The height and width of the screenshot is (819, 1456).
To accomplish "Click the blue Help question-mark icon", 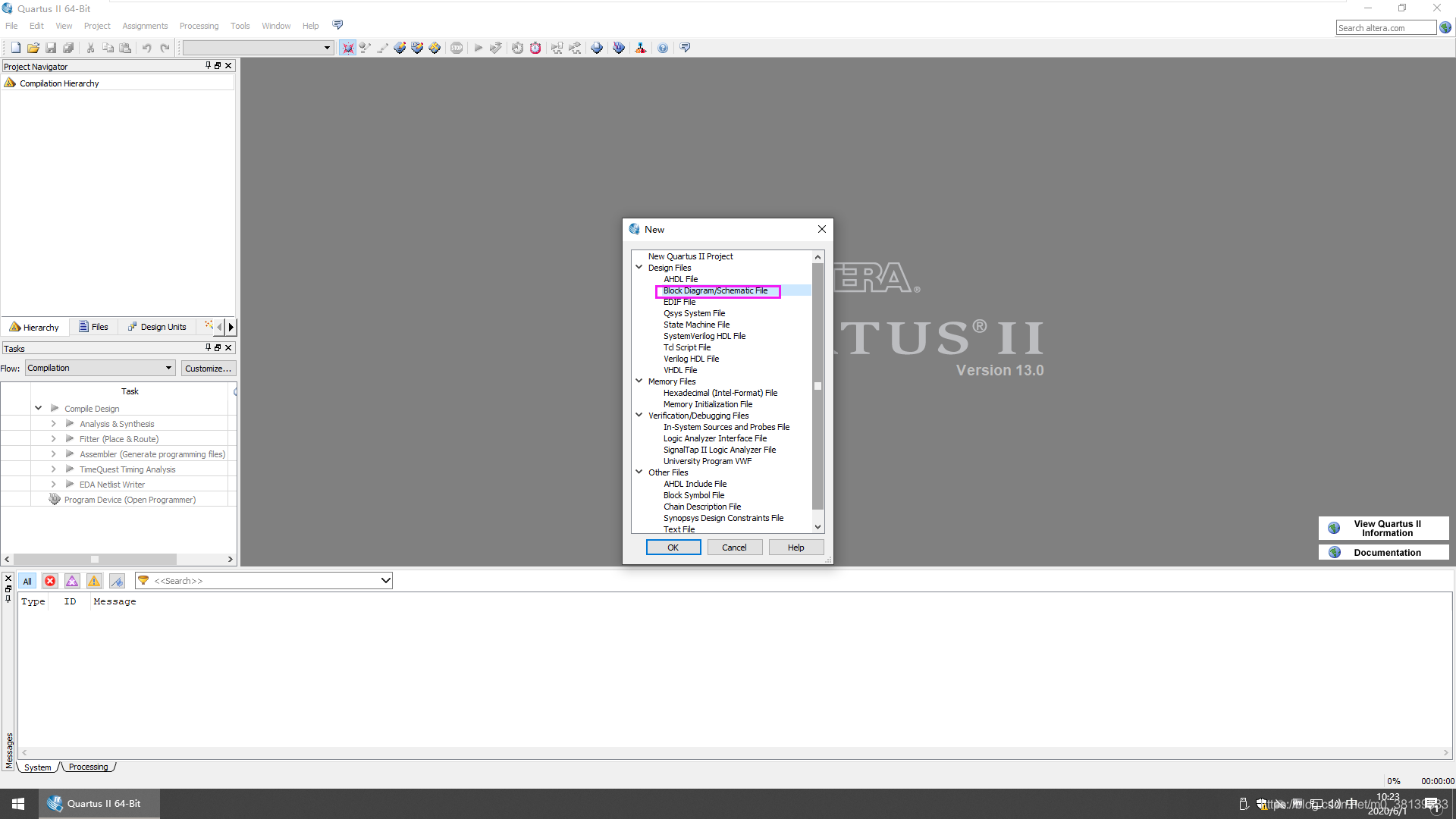I will click(x=663, y=48).
